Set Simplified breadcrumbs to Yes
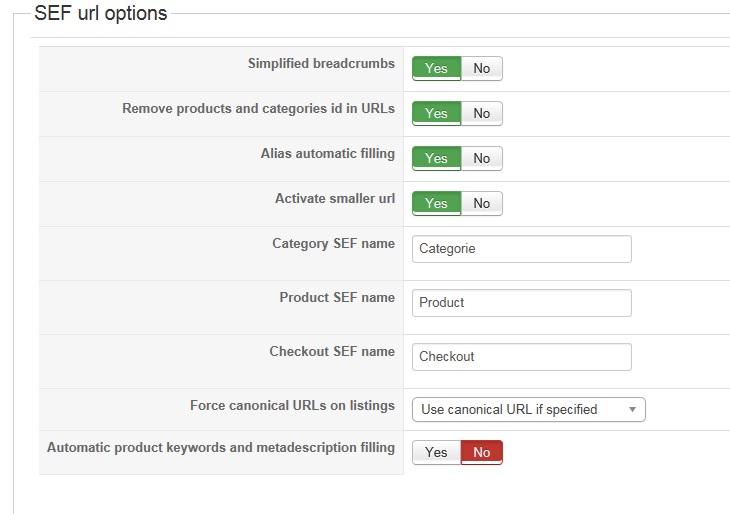The width and height of the screenshot is (730, 514). 436,68
